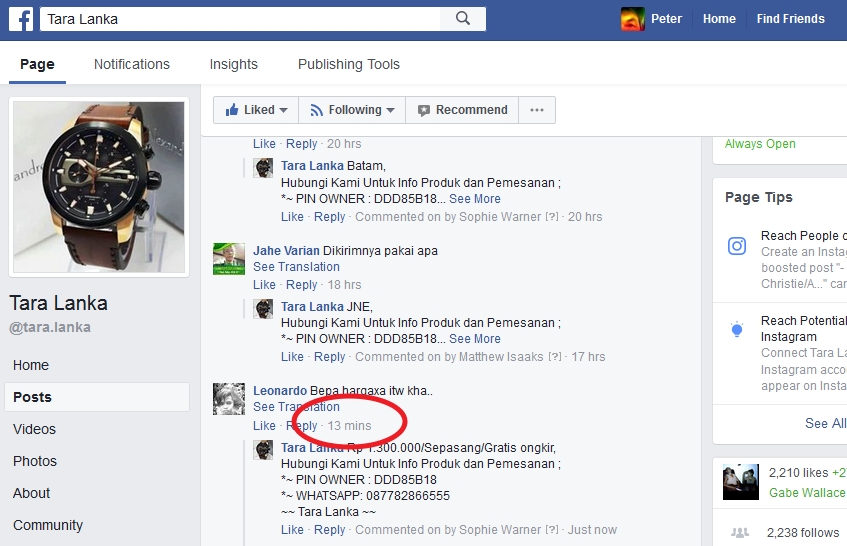The width and height of the screenshot is (847, 546).
Task: Click Tara Lanka name on Batam reply
Action: point(312,166)
